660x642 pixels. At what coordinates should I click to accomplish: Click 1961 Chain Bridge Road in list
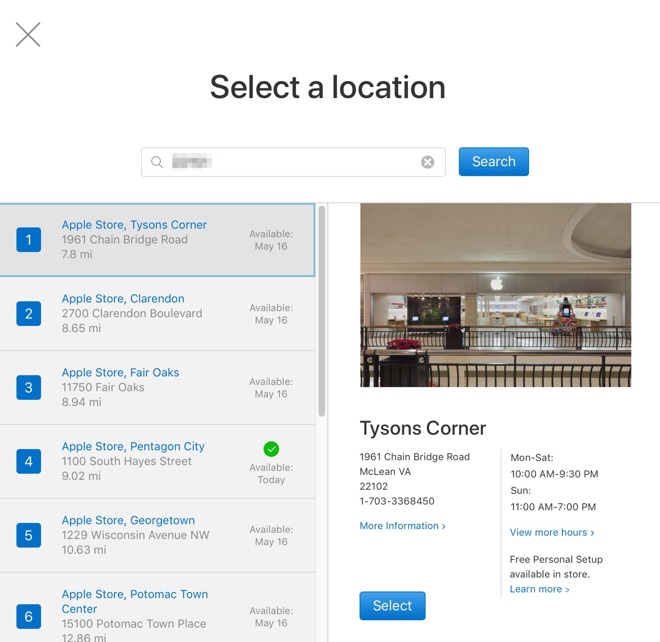[x=125, y=240]
